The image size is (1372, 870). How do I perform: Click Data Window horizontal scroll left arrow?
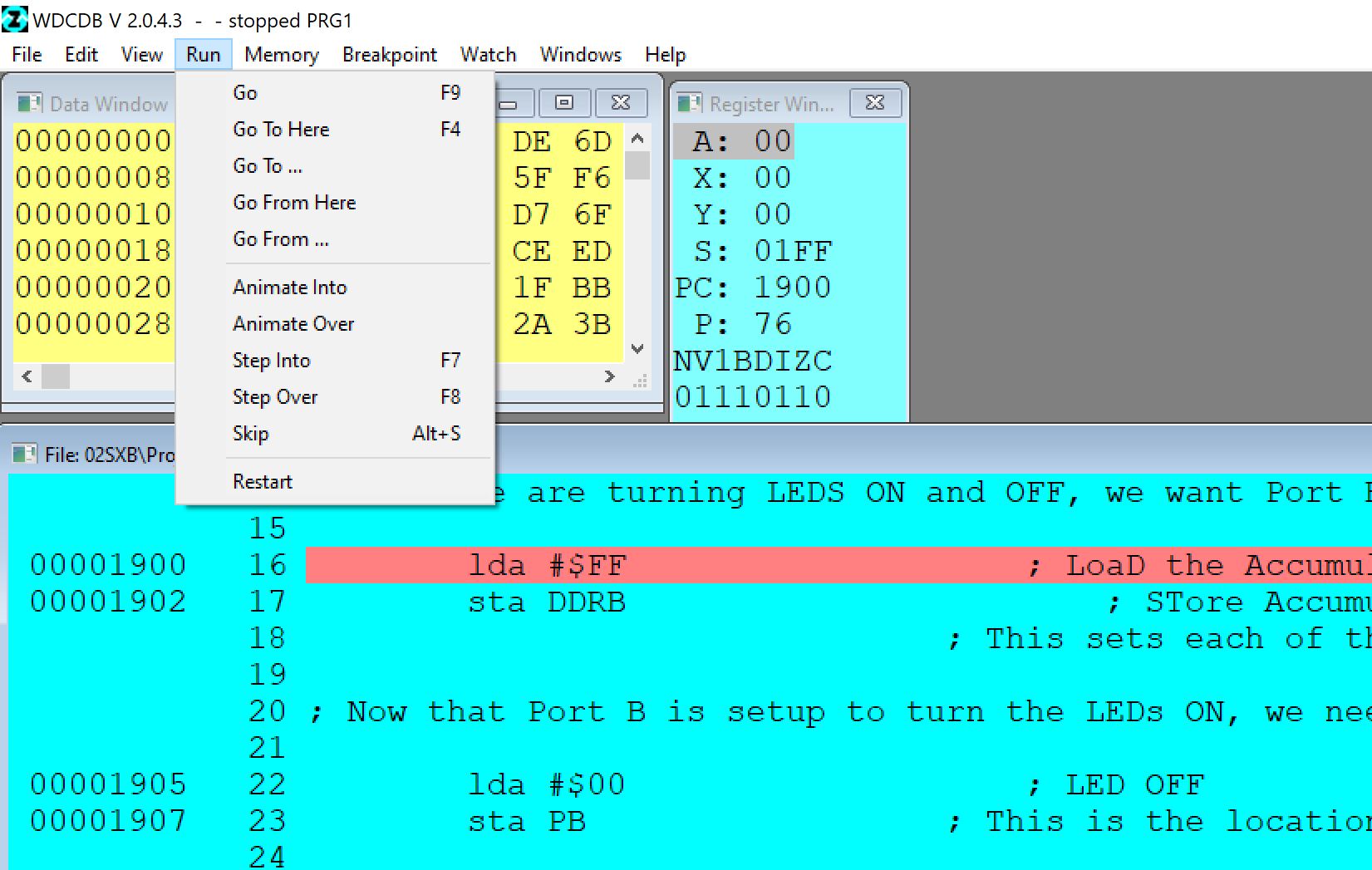point(27,376)
